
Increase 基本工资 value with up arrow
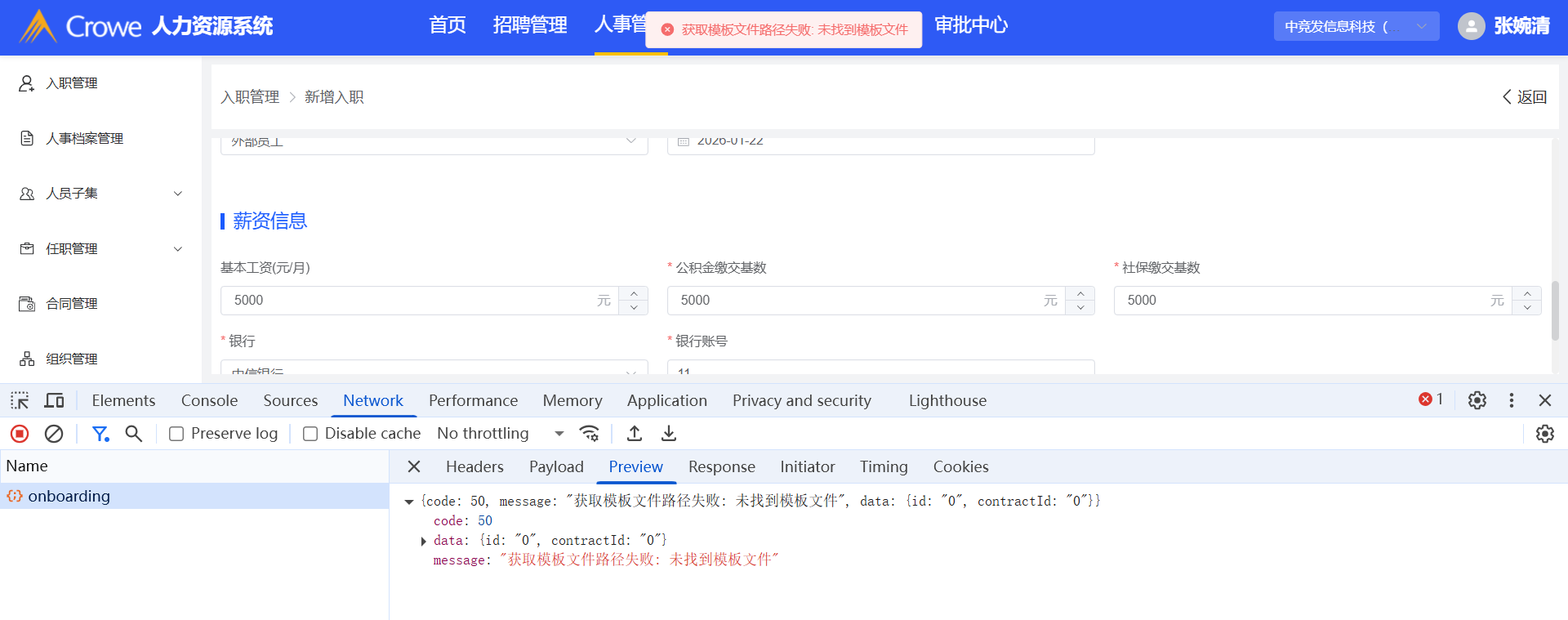(634, 293)
